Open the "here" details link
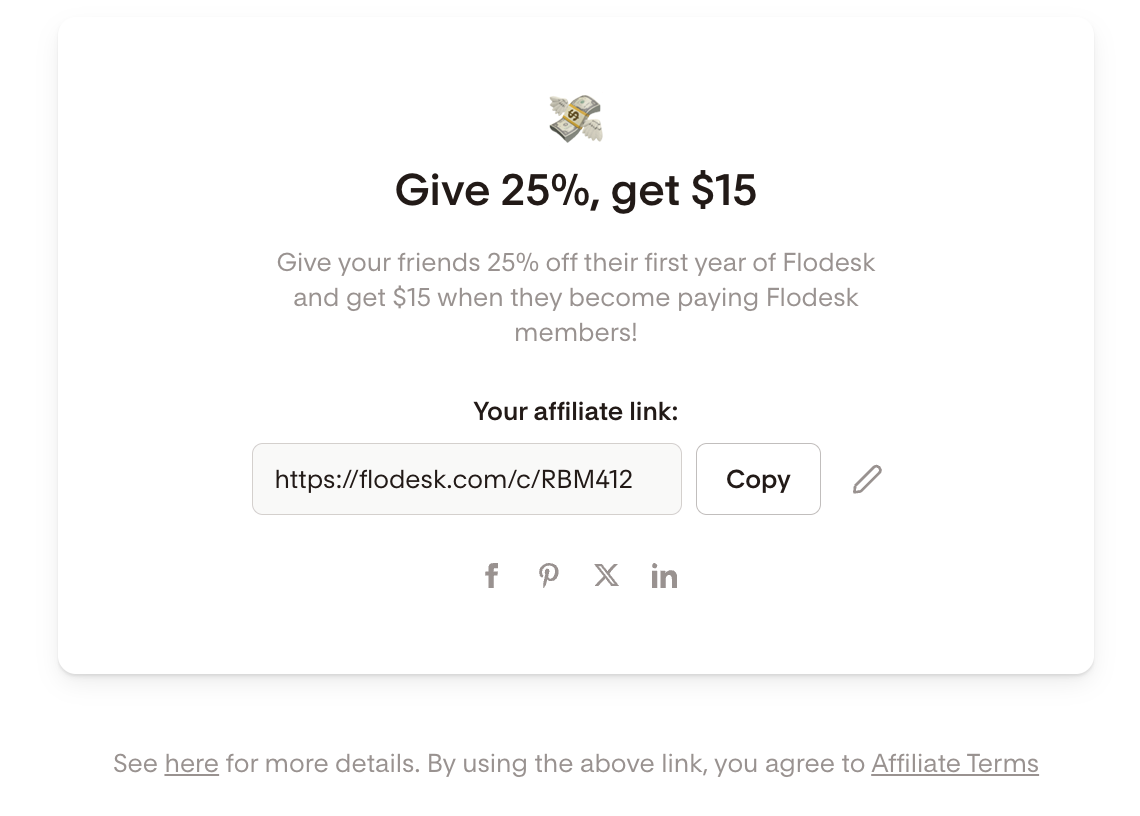The image size is (1140, 816). coord(191,764)
